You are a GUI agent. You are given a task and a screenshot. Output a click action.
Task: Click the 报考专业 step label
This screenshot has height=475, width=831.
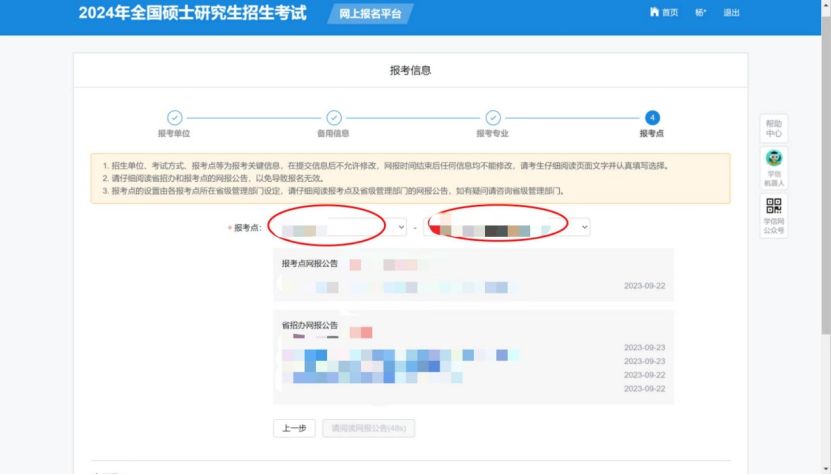(x=492, y=134)
